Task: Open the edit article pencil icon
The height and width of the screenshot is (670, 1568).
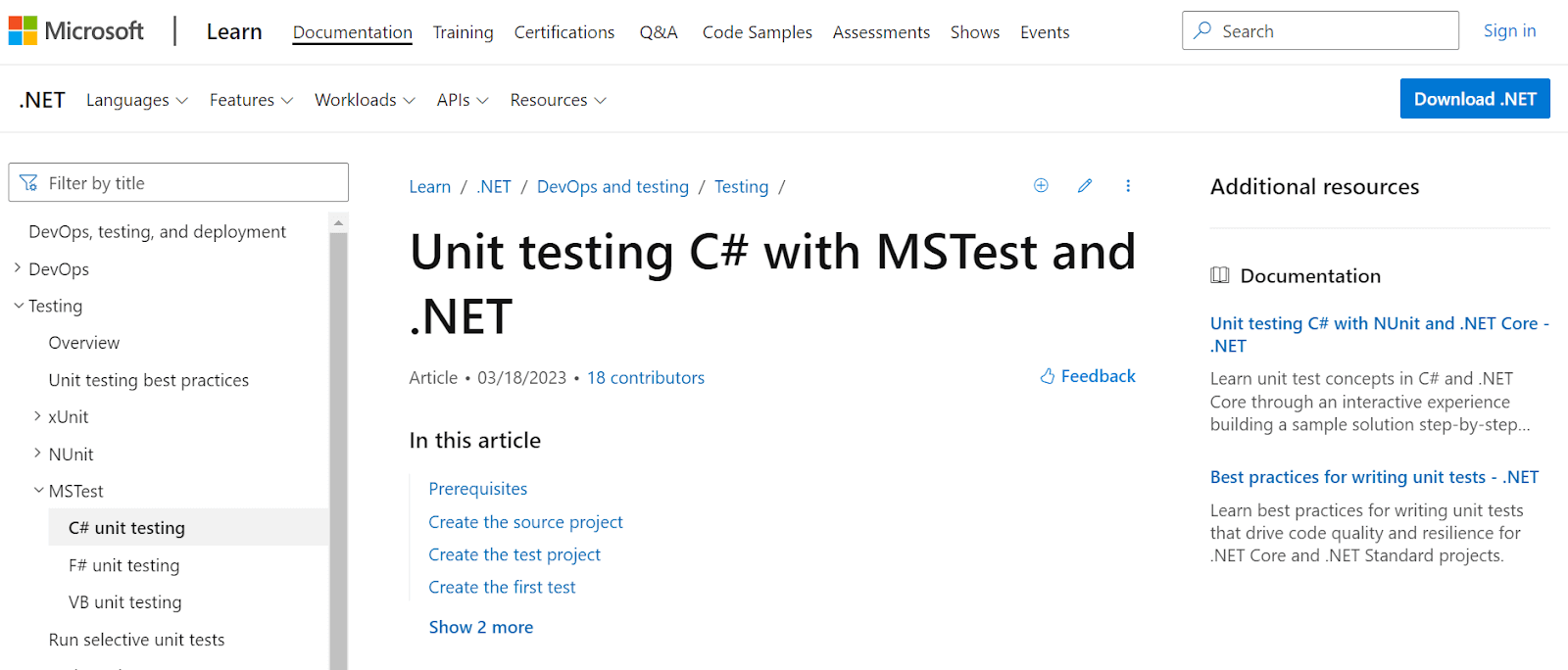Action: point(1084,185)
